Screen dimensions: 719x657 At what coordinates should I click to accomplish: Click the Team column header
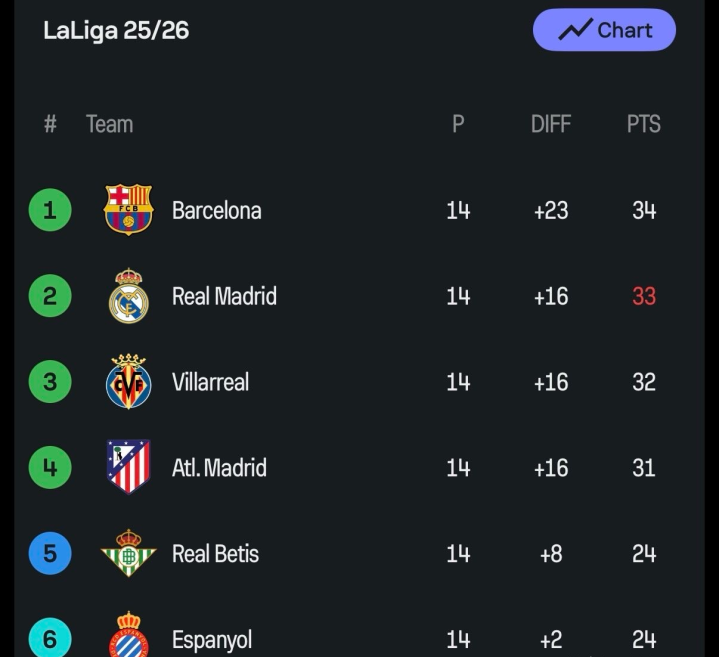tap(109, 124)
